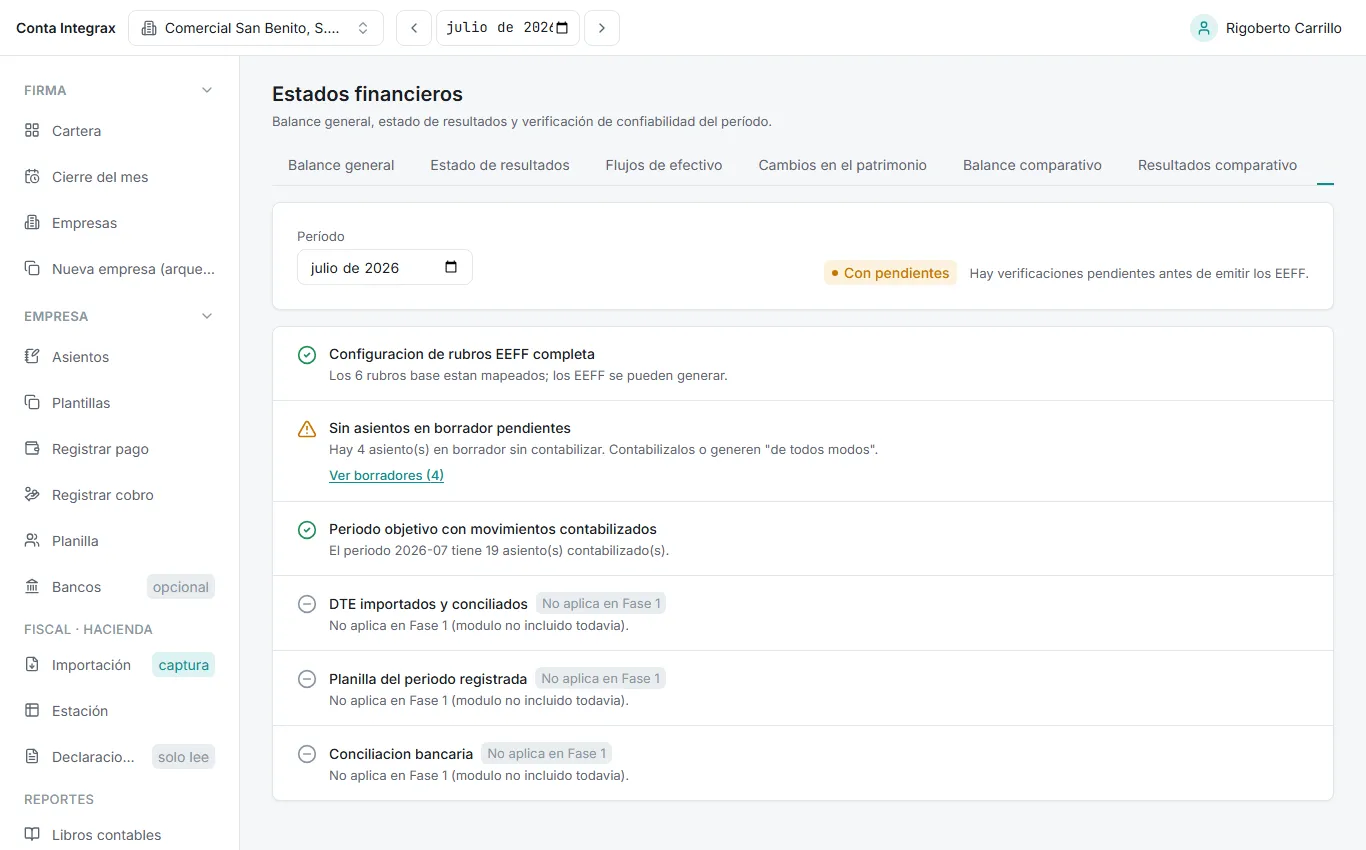
Task: Click the solo lee badge beside Declaraciones
Action: [183, 757]
